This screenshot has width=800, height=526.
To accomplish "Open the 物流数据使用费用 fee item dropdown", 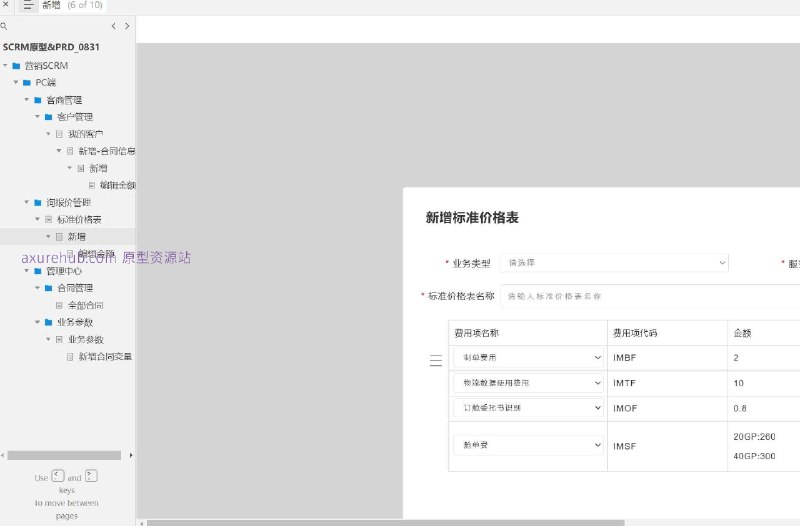I will click(529, 383).
